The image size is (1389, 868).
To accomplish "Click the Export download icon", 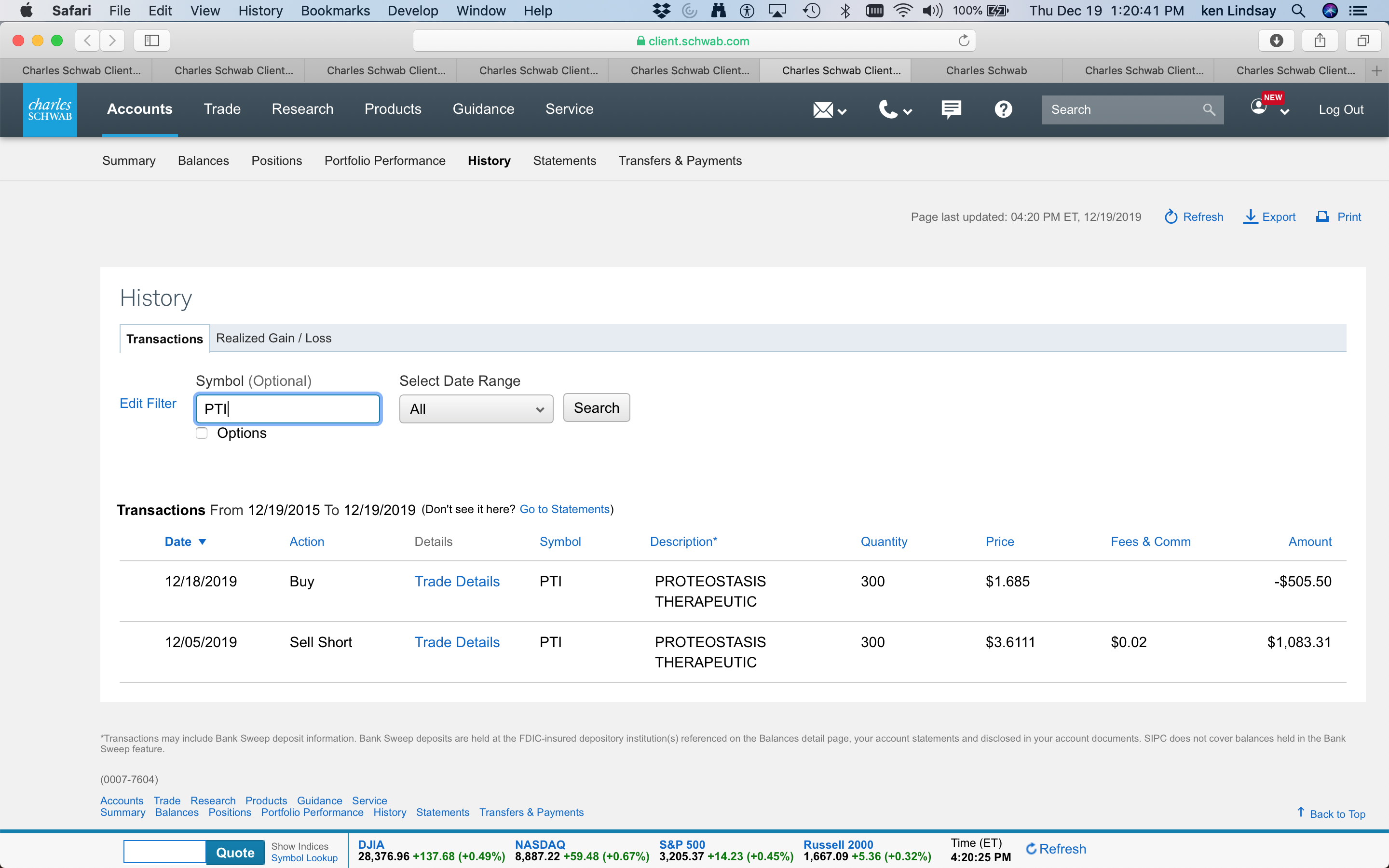I will coord(1250,217).
